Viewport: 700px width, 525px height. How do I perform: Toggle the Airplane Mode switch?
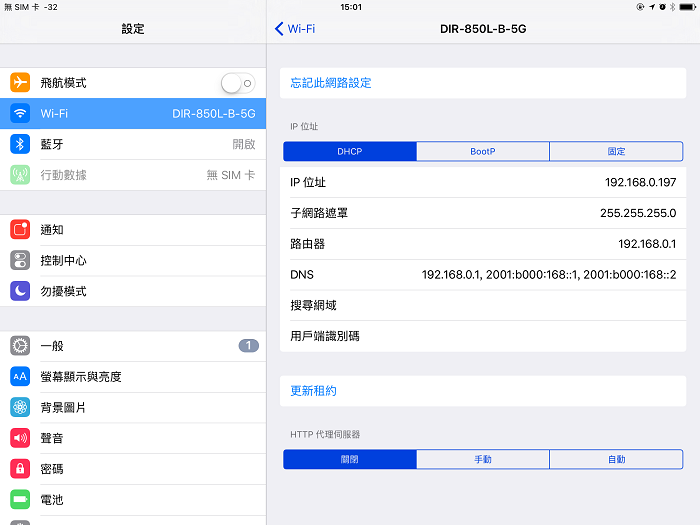pos(238,83)
